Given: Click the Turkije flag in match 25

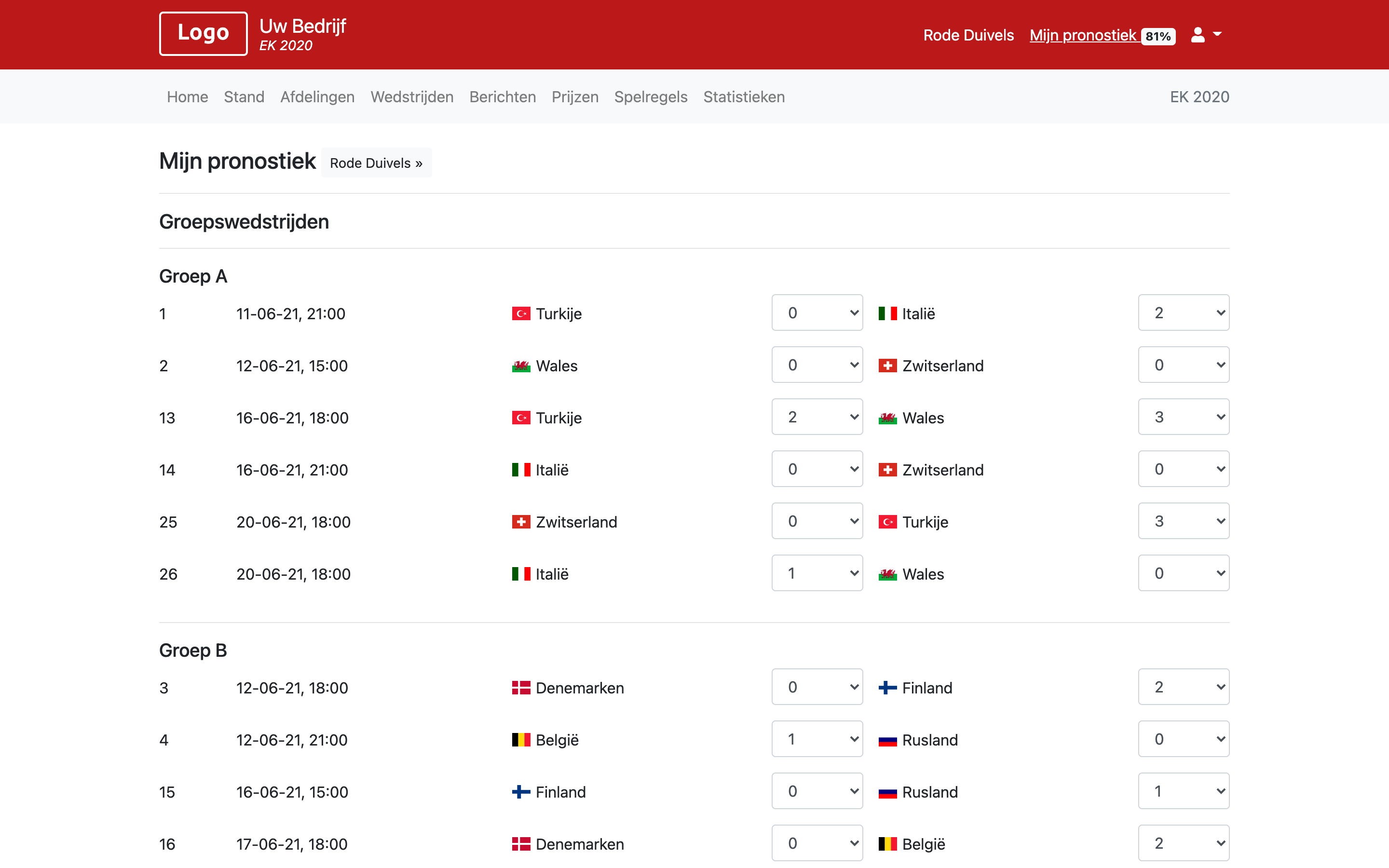Looking at the screenshot, I should point(887,522).
